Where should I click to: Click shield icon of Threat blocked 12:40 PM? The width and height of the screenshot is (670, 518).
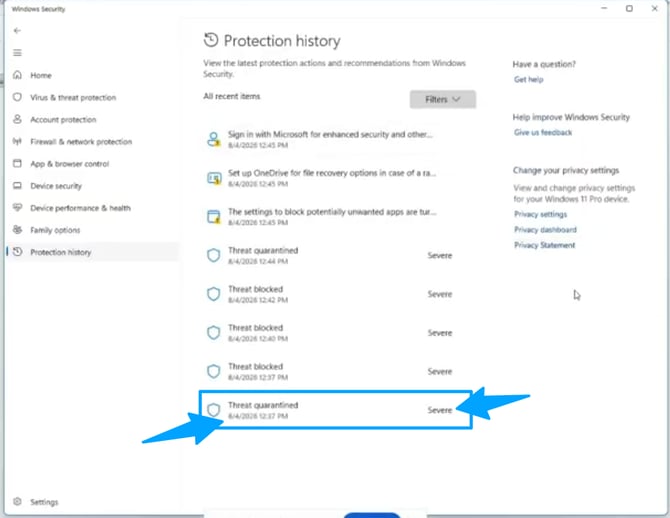(x=214, y=333)
